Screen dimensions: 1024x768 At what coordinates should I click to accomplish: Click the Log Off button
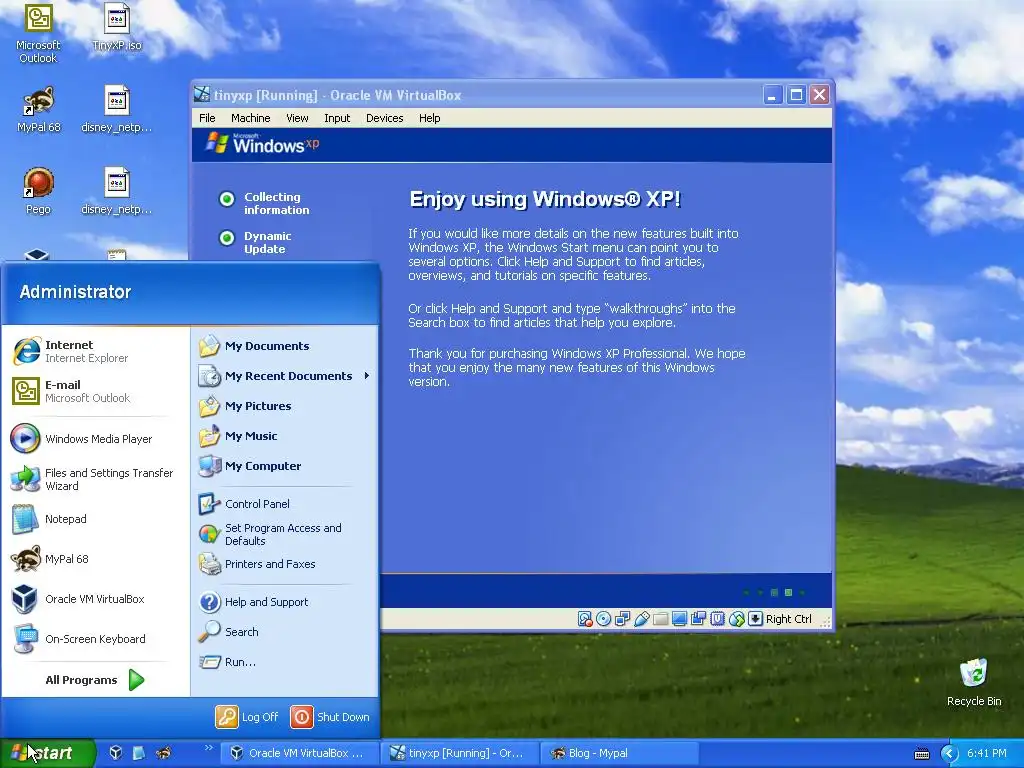[247, 717]
